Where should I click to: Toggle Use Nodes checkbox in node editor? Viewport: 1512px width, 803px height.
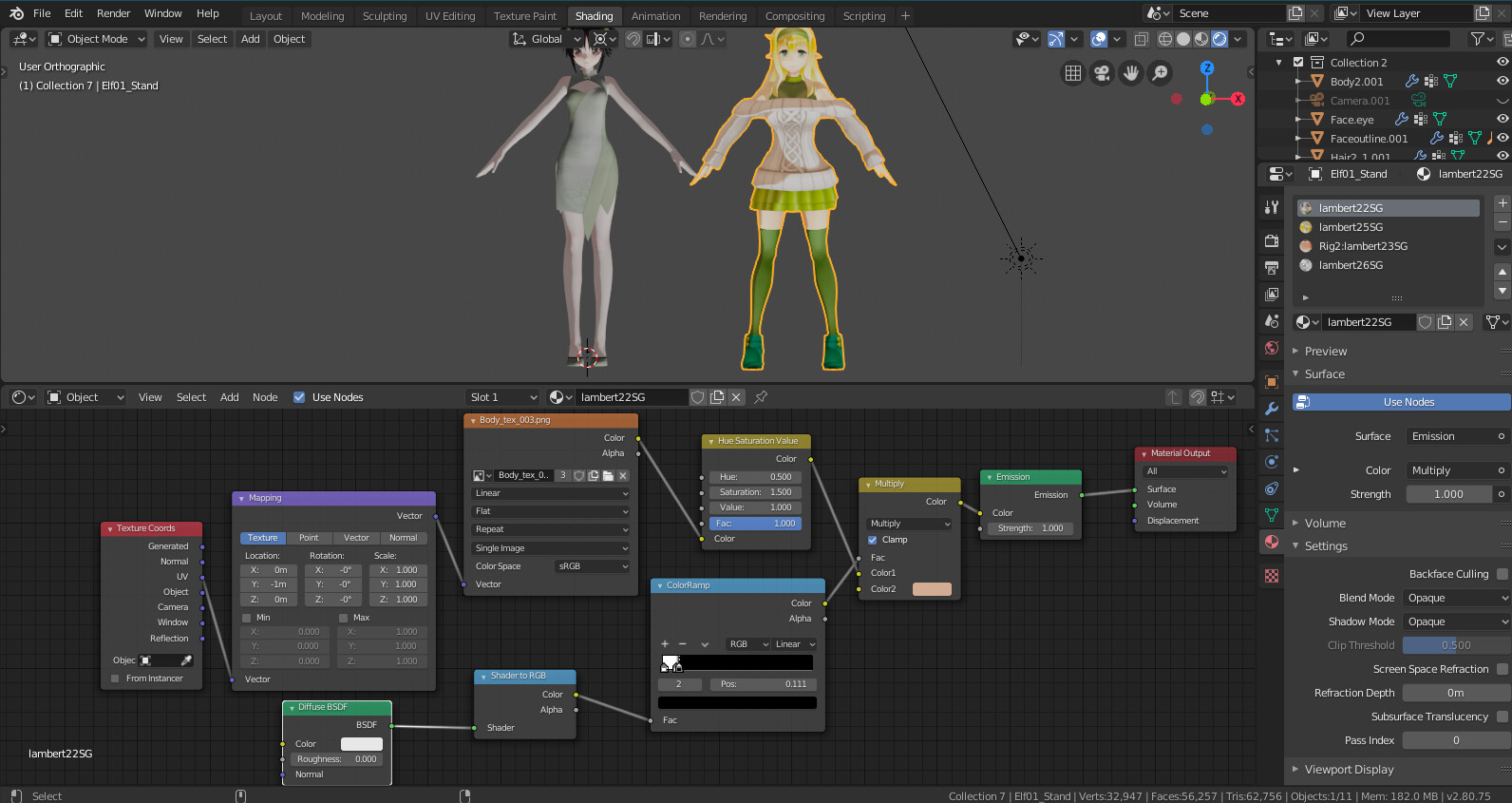tap(299, 397)
